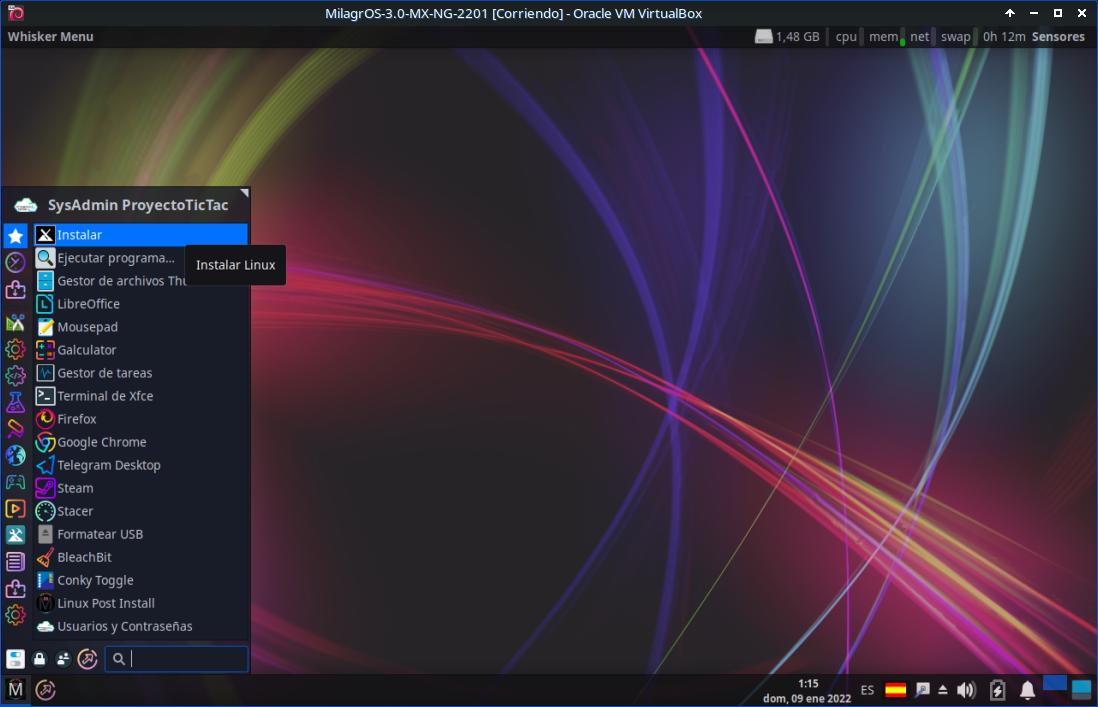This screenshot has width=1098, height=707.
Task: Click the volume speaker icon in tray
Action: [x=966, y=690]
